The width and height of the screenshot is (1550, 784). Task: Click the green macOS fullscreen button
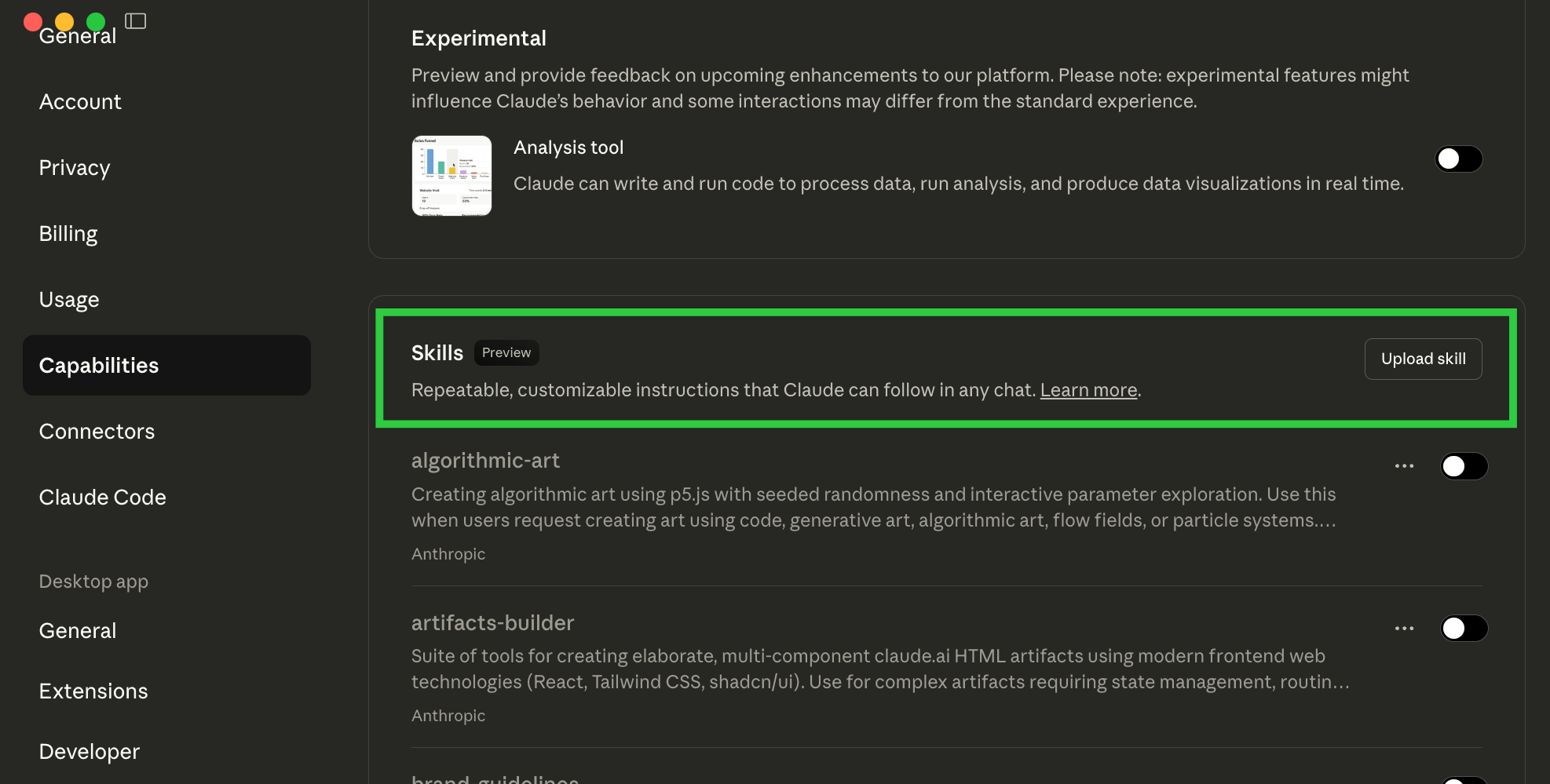point(96,21)
